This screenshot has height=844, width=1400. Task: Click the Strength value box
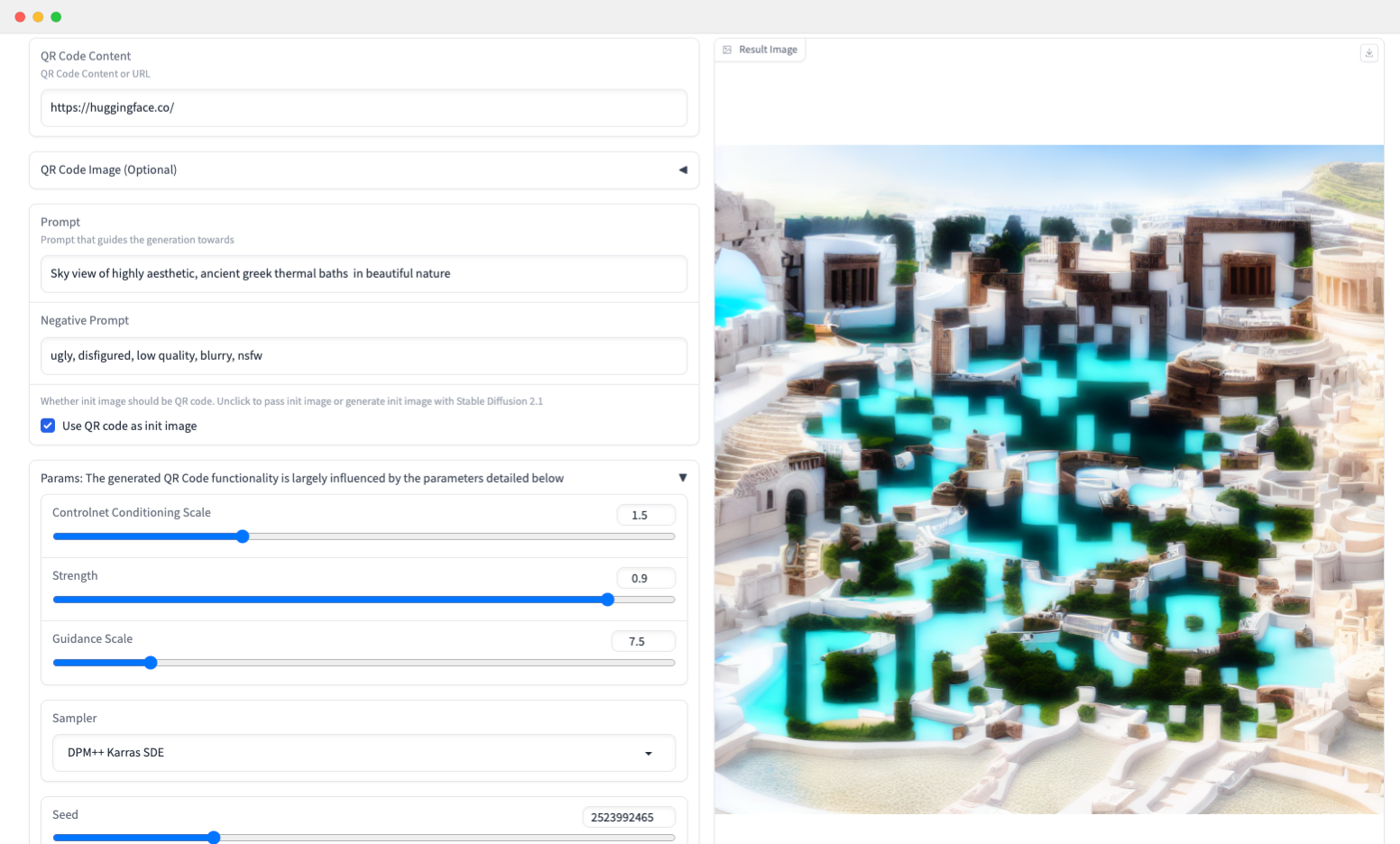pyautogui.click(x=646, y=578)
